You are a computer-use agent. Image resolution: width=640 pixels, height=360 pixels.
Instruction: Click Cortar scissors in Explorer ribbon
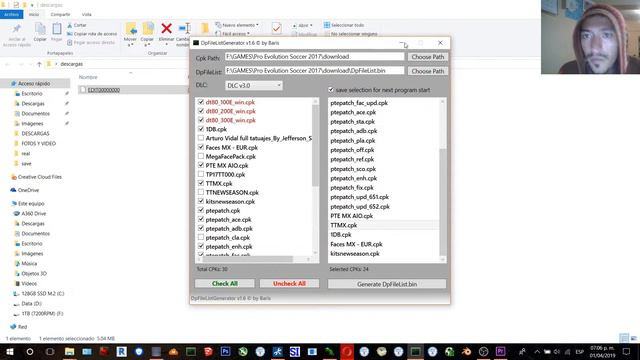pyautogui.click(x=77, y=25)
